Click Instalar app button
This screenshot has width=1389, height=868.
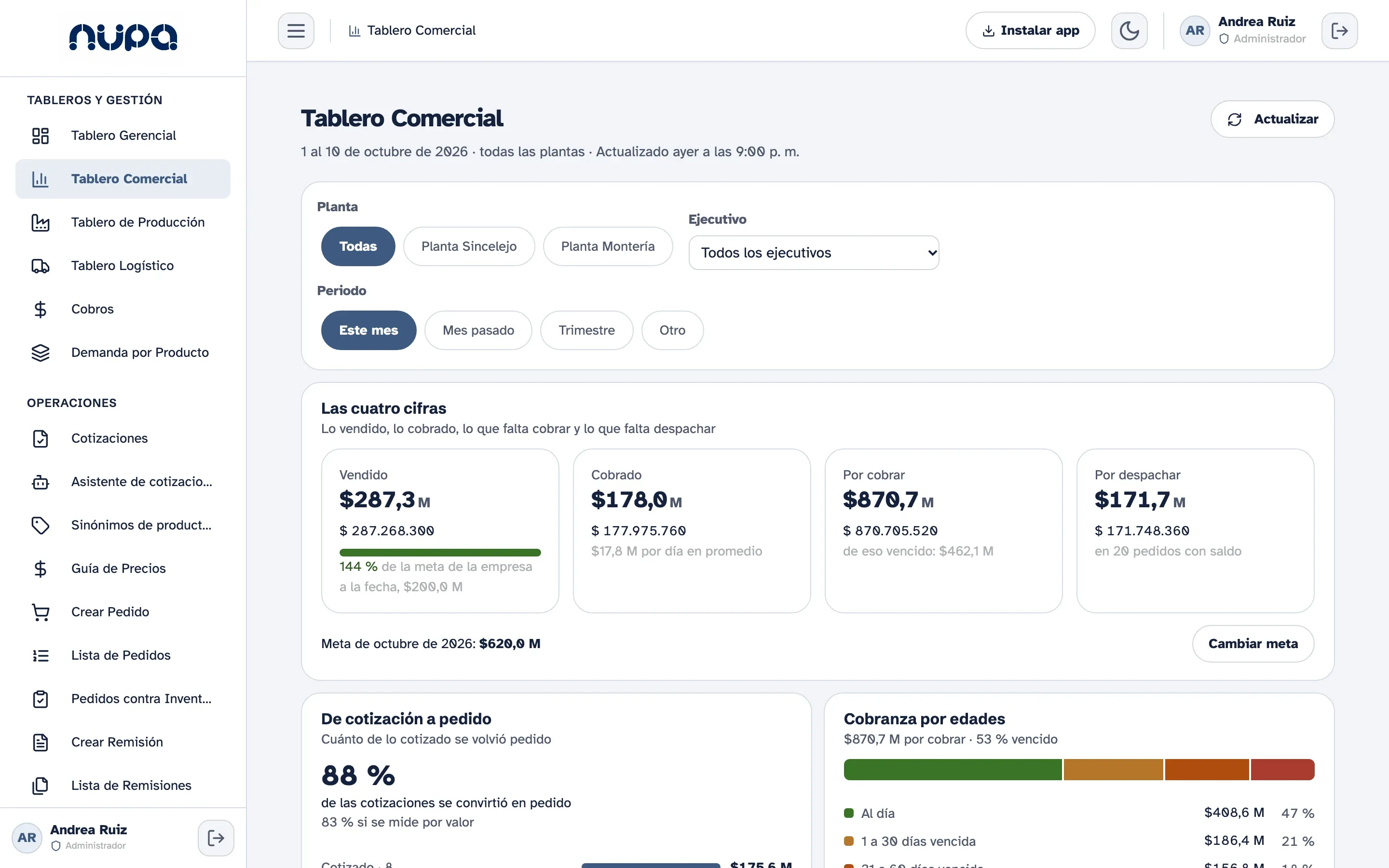click(1030, 30)
